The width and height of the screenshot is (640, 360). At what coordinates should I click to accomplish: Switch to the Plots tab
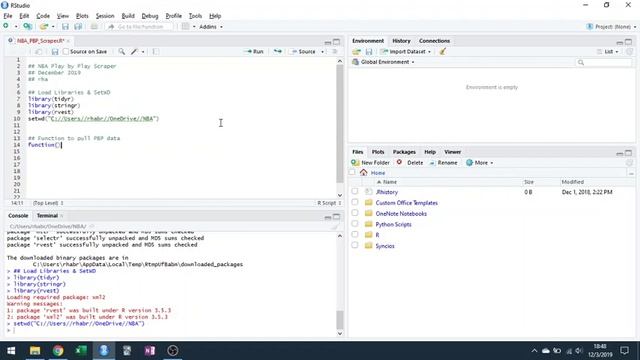[378, 152]
